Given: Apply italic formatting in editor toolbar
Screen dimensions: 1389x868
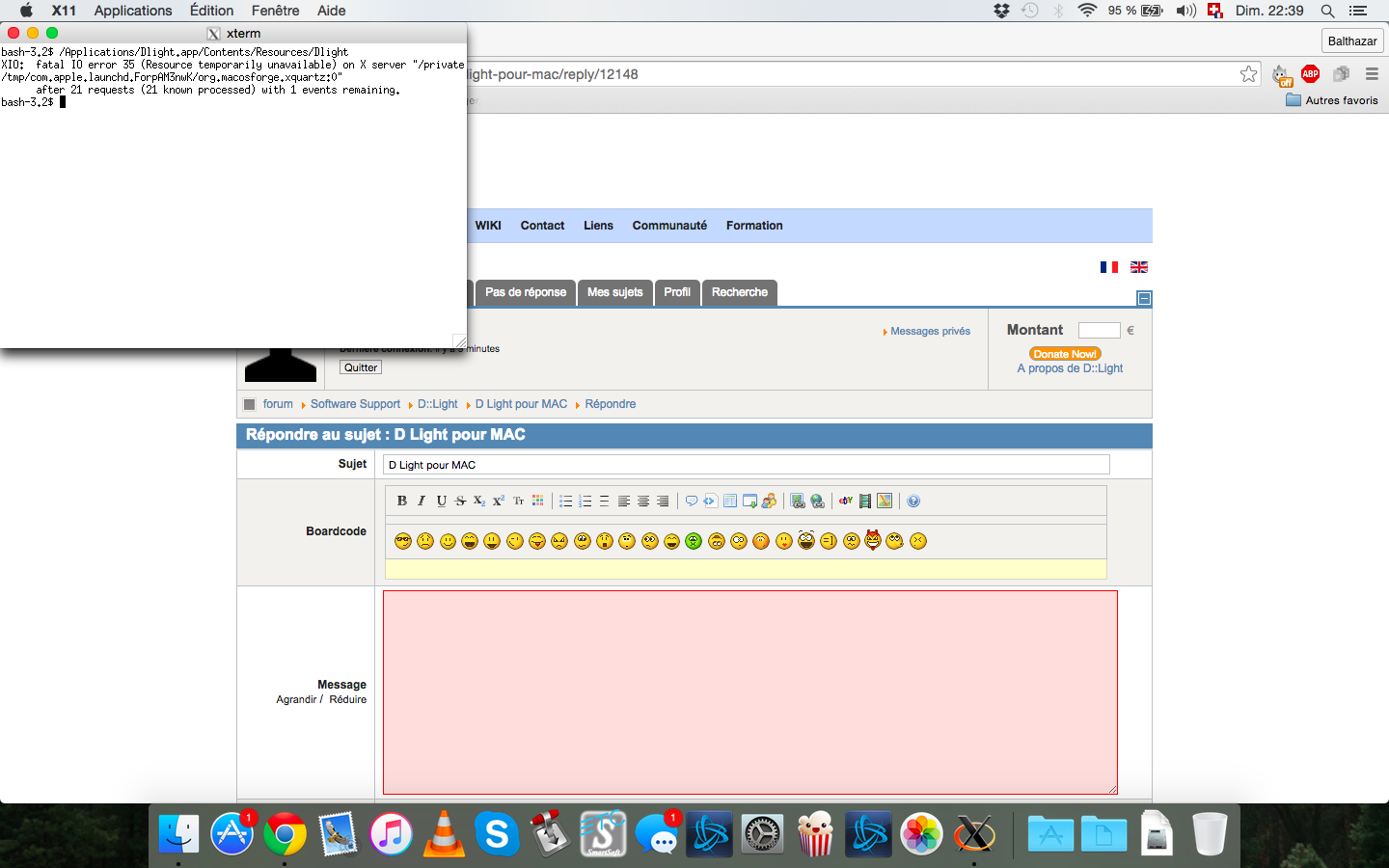Looking at the screenshot, I should 422,501.
